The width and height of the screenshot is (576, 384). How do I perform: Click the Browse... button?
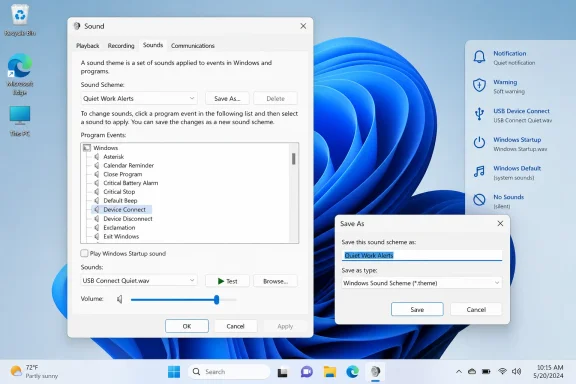(275, 281)
